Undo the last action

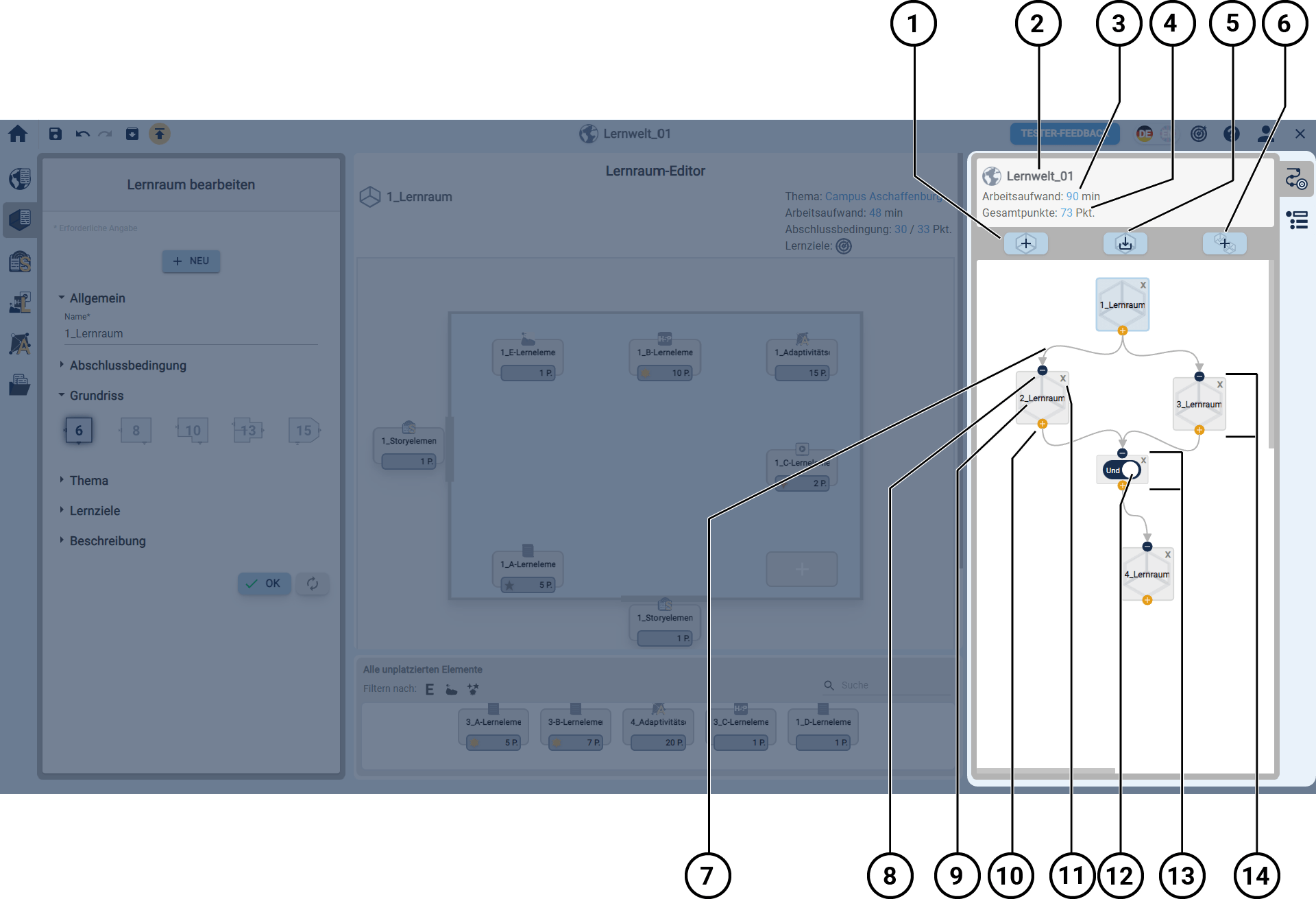tap(82, 134)
